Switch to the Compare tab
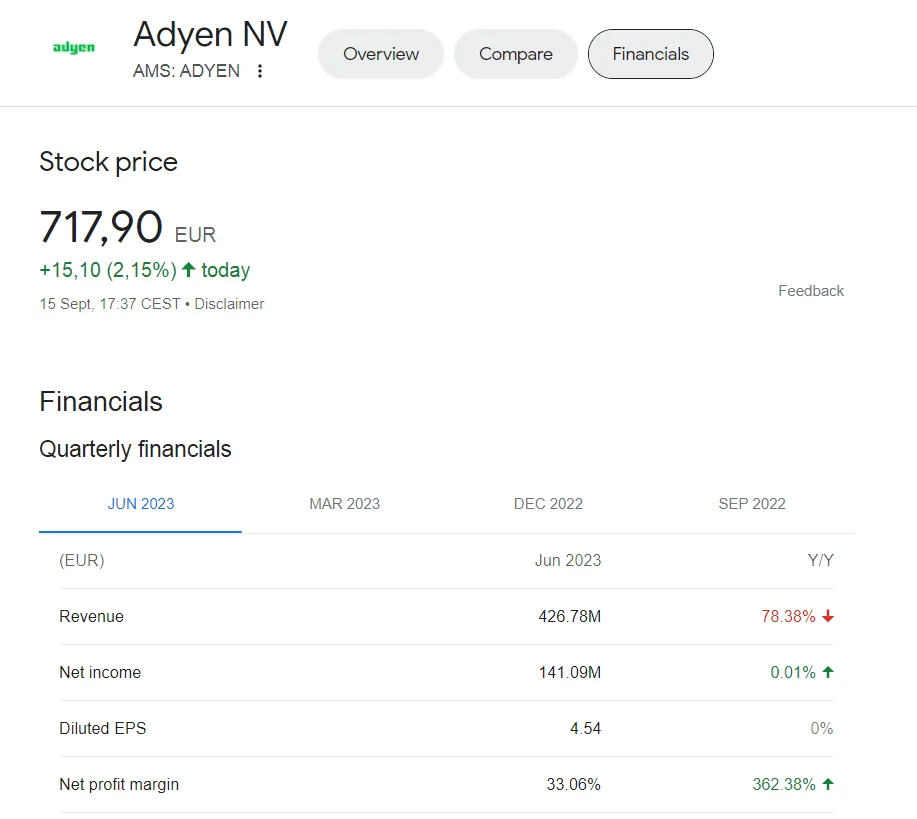Viewport: 917px width, 819px height. (515, 54)
